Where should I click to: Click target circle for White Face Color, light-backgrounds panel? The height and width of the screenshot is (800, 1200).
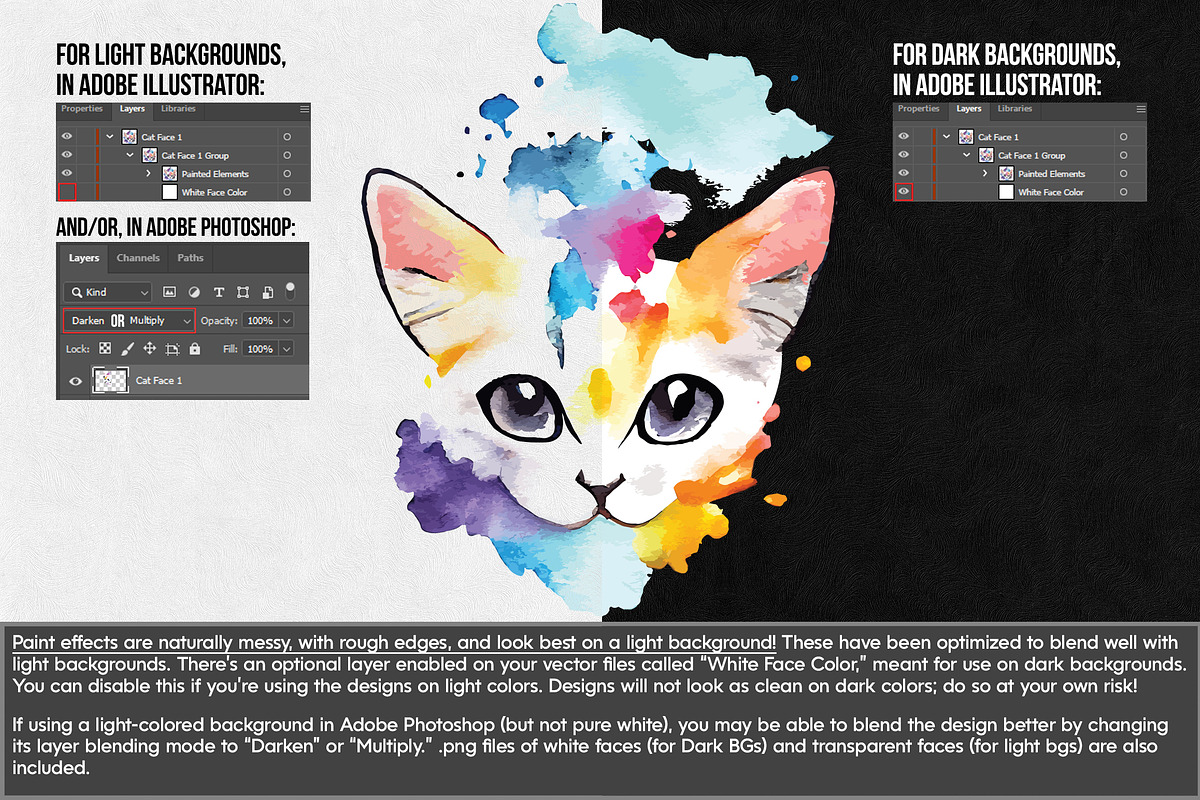[x=287, y=192]
